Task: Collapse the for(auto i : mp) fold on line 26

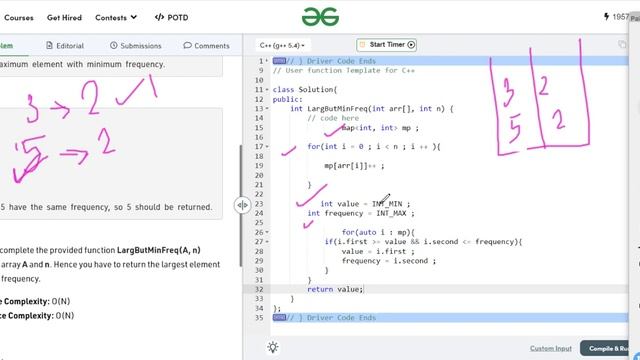Action: 267,232
